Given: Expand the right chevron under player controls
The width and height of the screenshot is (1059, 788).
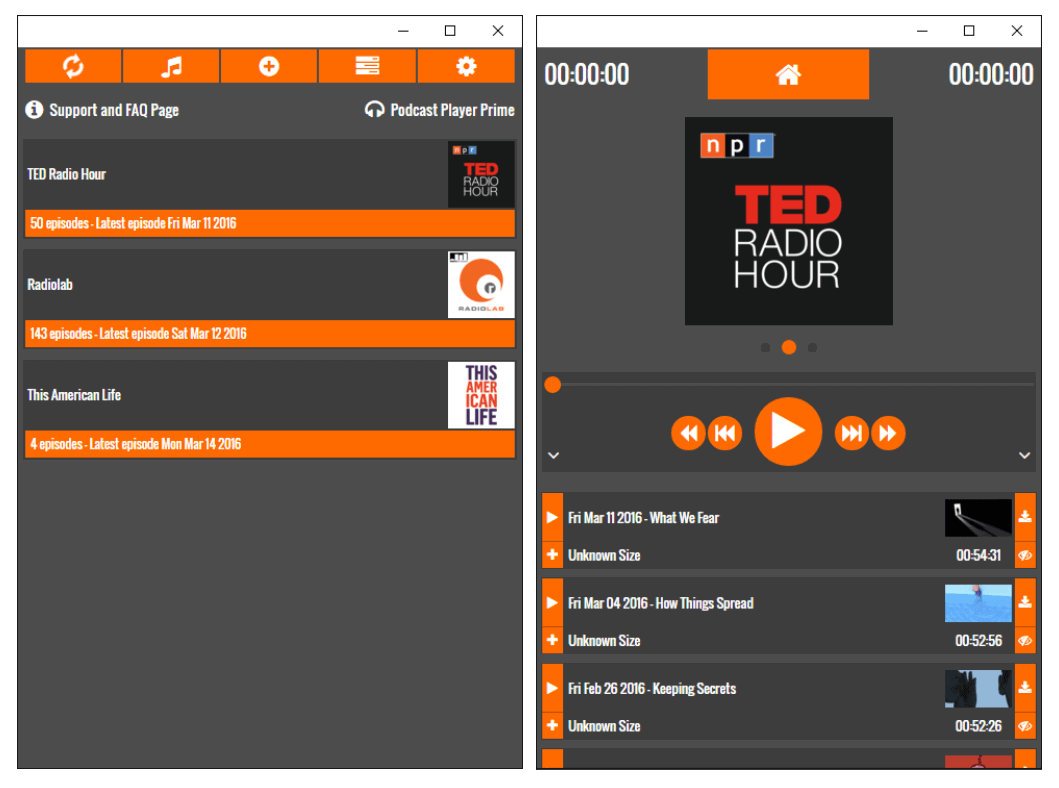Looking at the screenshot, I should [x=1025, y=455].
